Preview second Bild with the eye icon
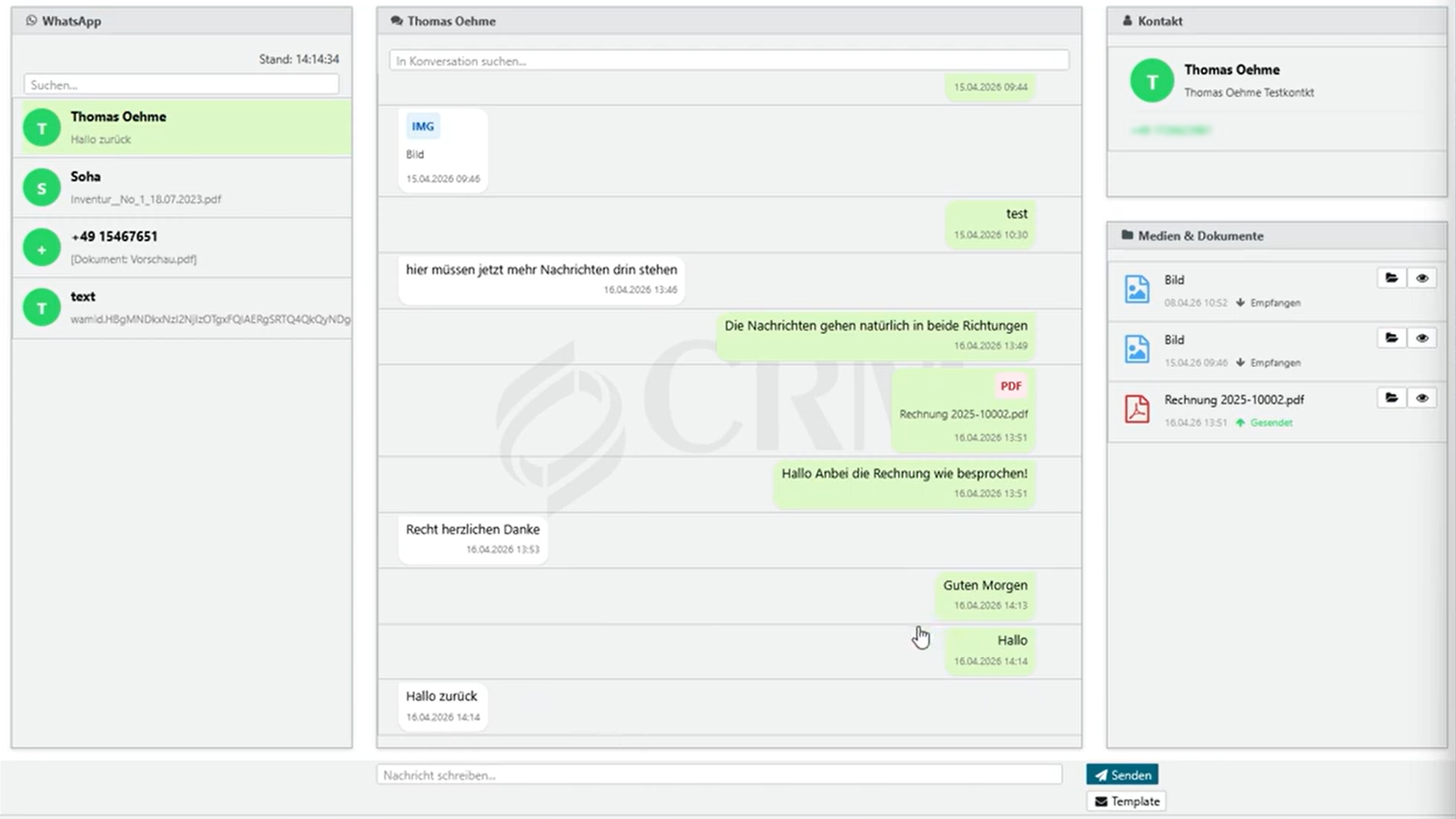The width and height of the screenshot is (1456, 819). [1422, 338]
